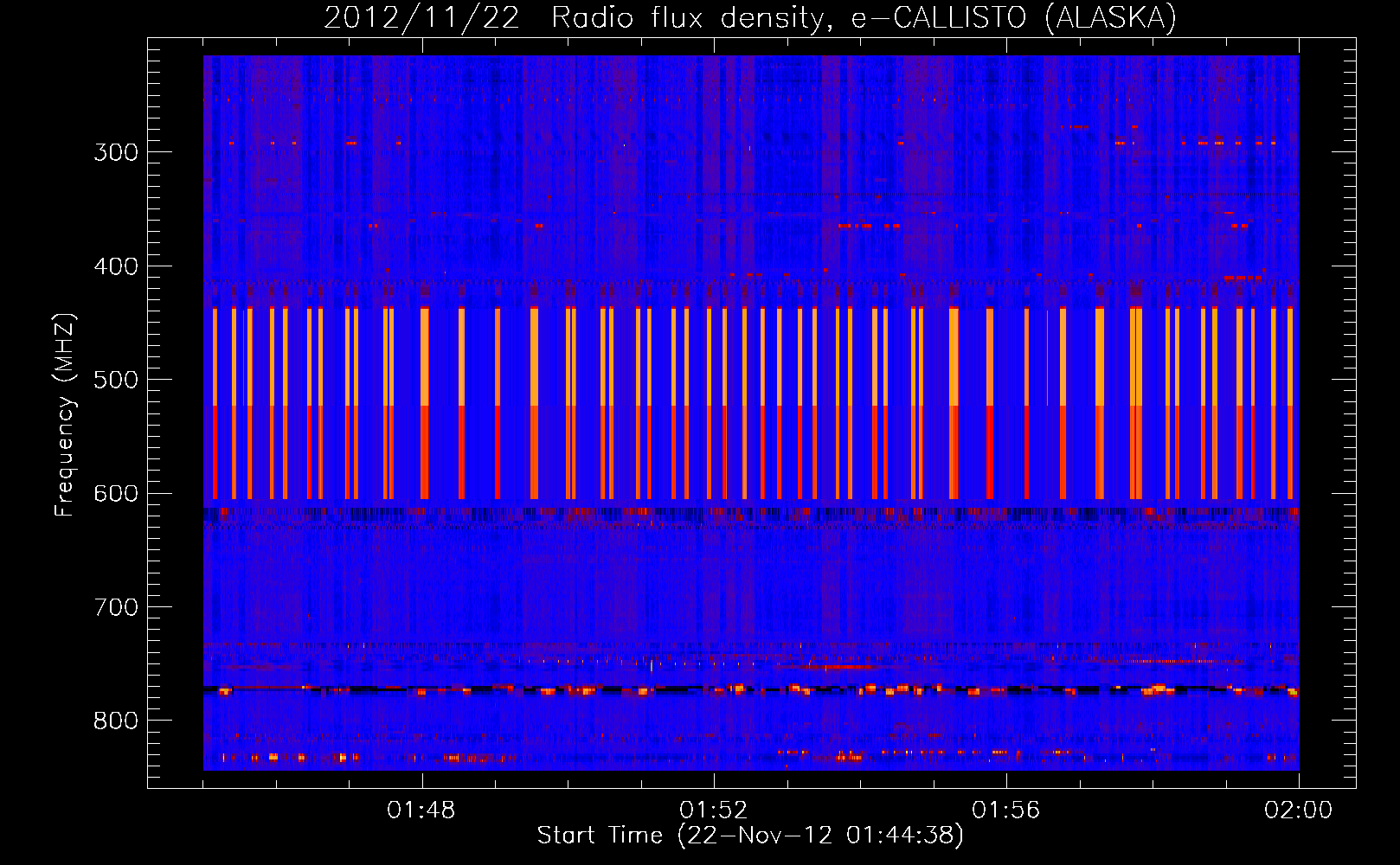Click the '01:56' time axis label

(1006, 811)
